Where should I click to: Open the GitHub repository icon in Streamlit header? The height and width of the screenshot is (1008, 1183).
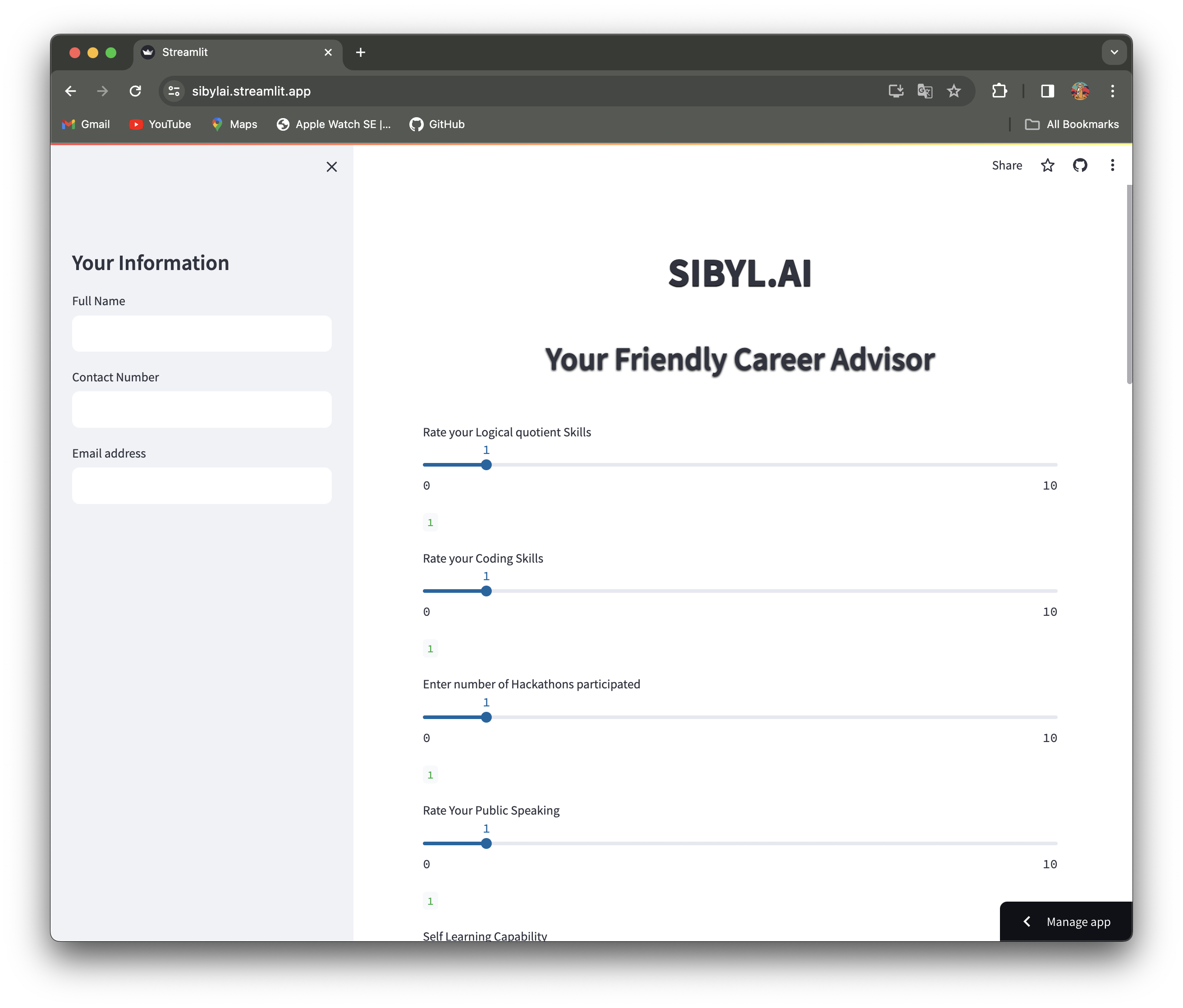pos(1080,165)
